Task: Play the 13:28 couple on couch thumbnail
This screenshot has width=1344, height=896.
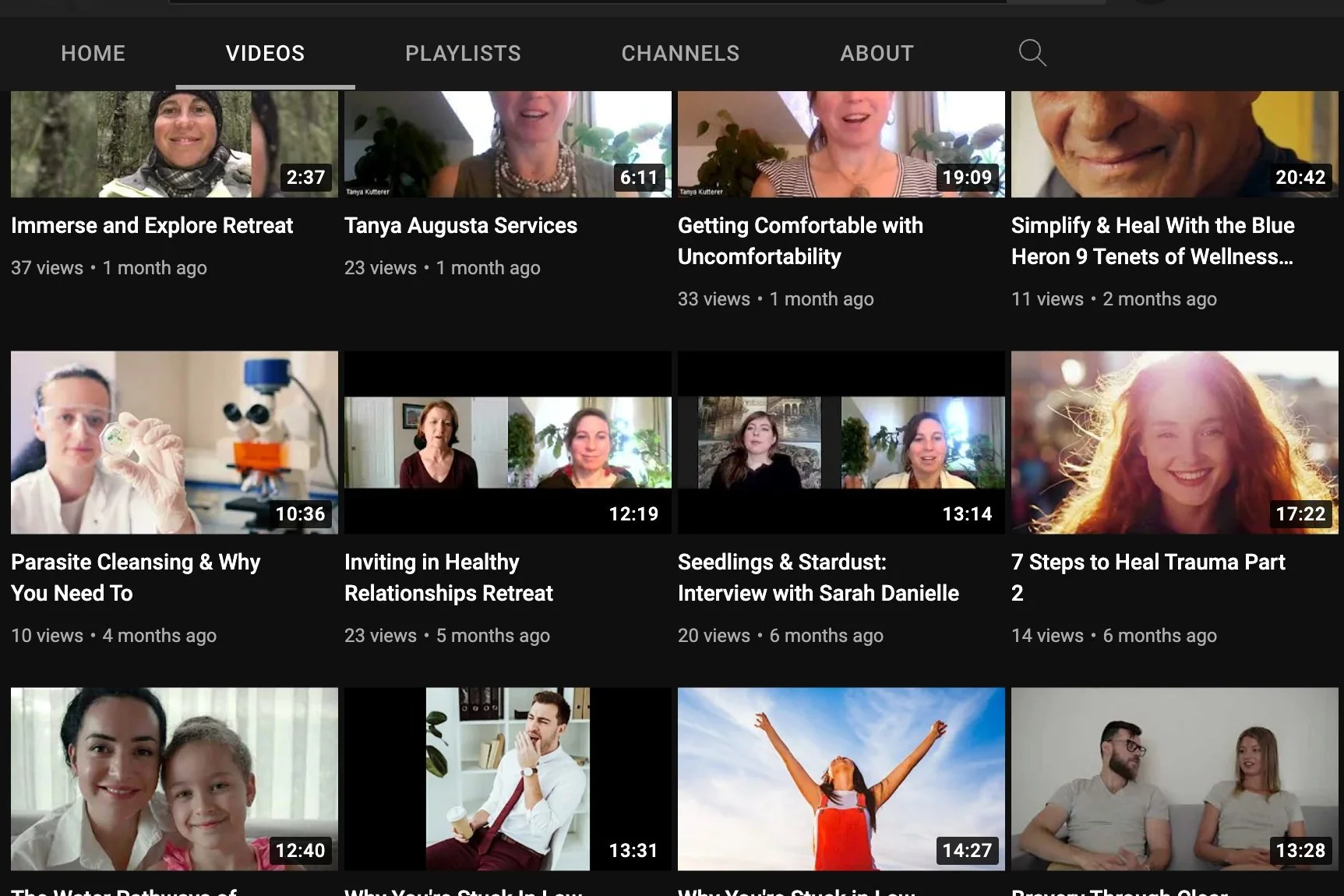Action: pyautogui.click(x=1175, y=779)
